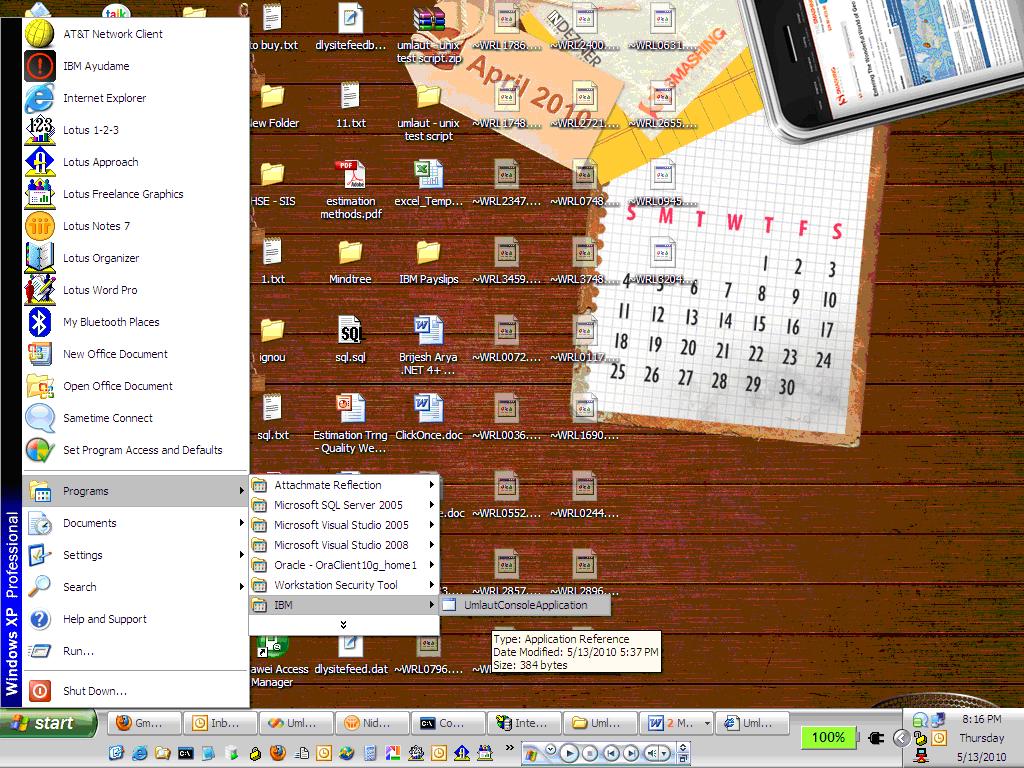Viewport: 1024px width, 768px height.
Task: Click the Start button
Action: [x=48, y=723]
